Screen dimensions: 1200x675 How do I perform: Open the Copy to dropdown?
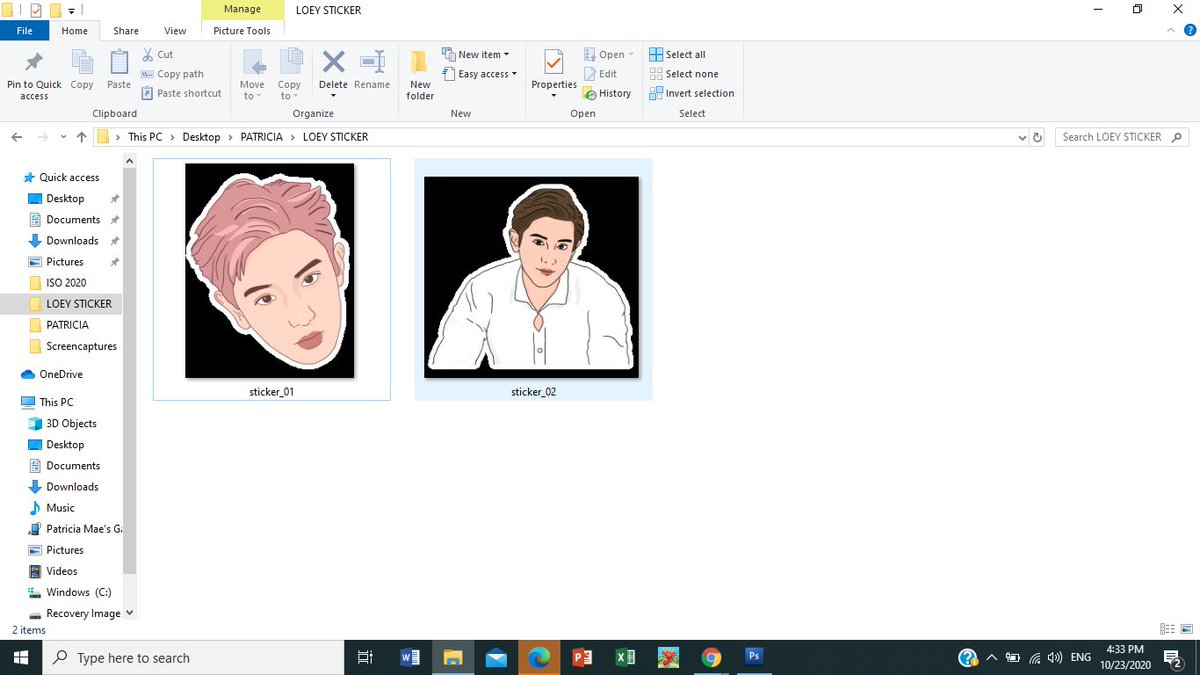coord(289,75)
